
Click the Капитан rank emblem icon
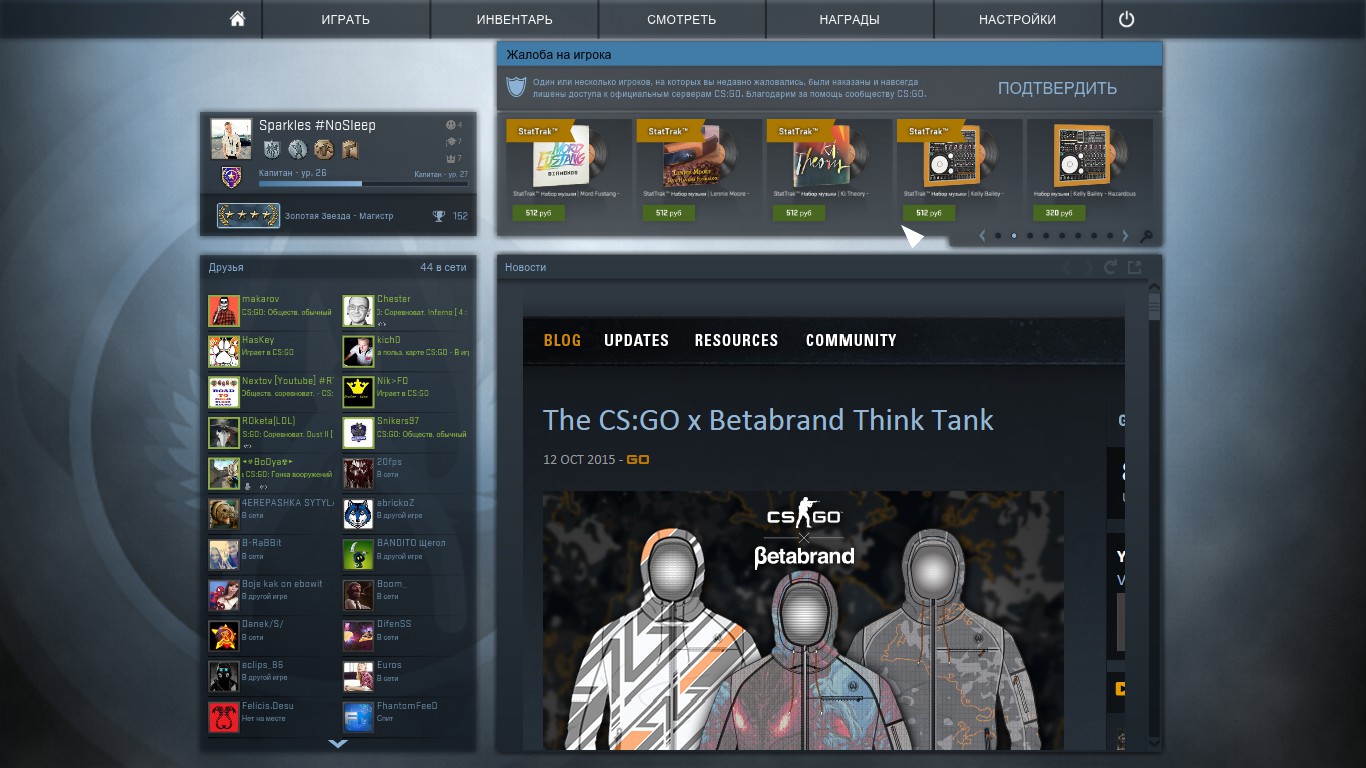231,178
